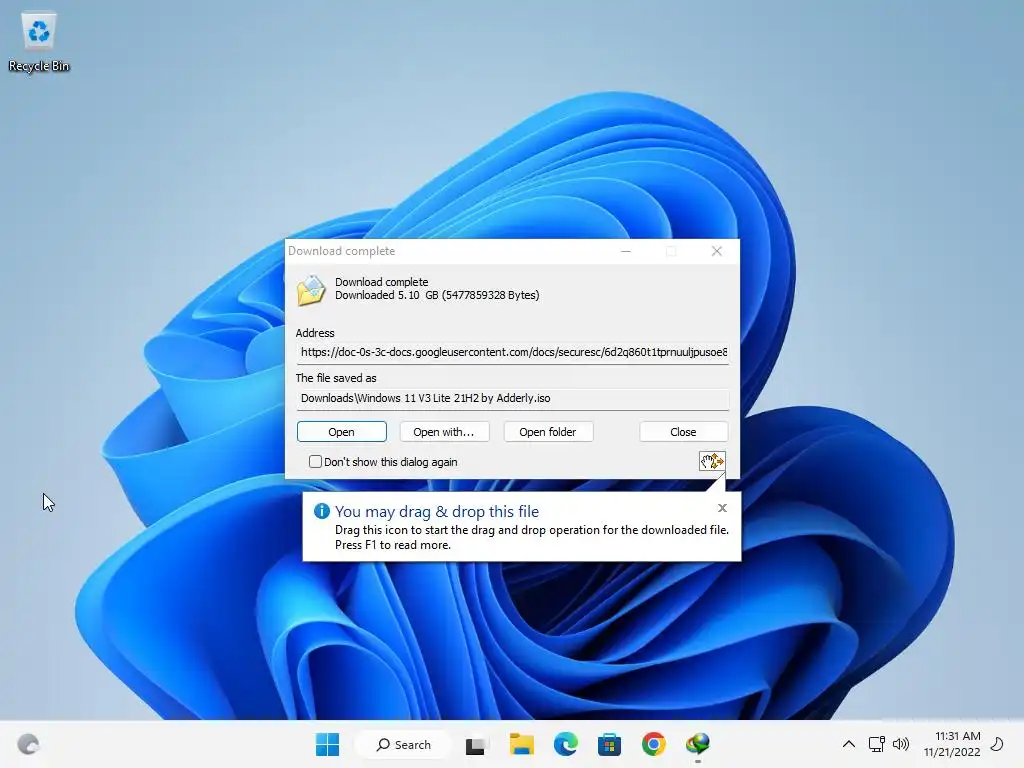1024x768 pixels.
Task: Open the Windows Start menu
Action: 327,744
